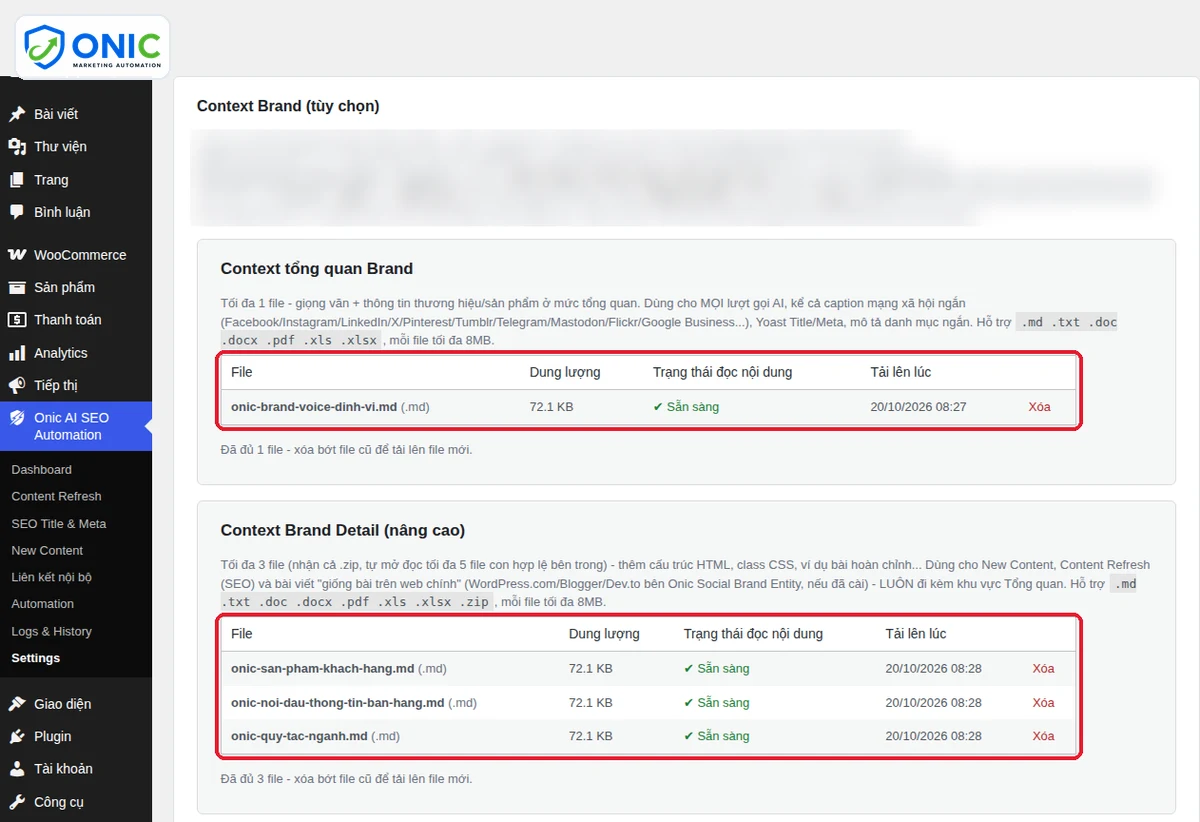
Task: Open Content Refresh submenu
Action: pos(56,497)
